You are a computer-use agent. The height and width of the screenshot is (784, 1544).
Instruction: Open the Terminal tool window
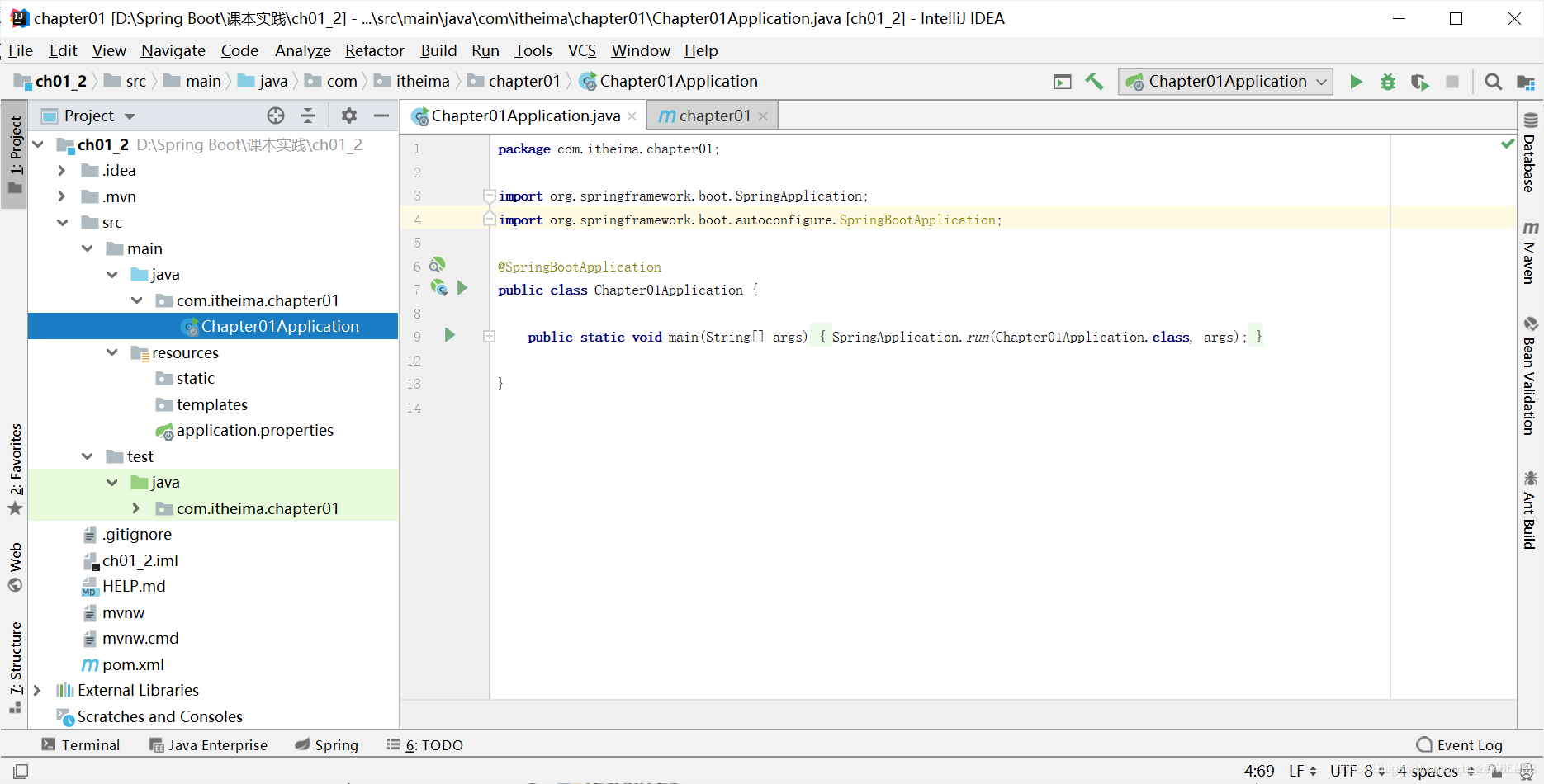click(81, 745)
